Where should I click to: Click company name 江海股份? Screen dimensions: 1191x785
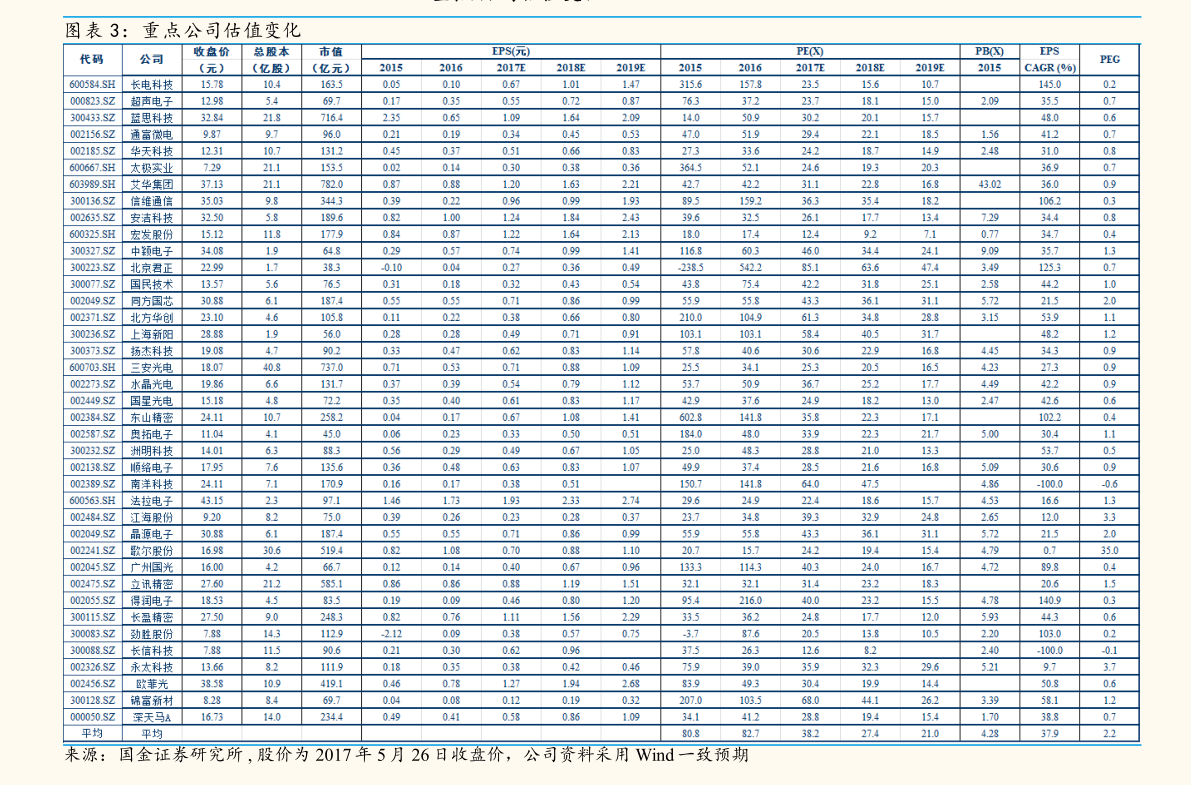click(x=151, y=518)
